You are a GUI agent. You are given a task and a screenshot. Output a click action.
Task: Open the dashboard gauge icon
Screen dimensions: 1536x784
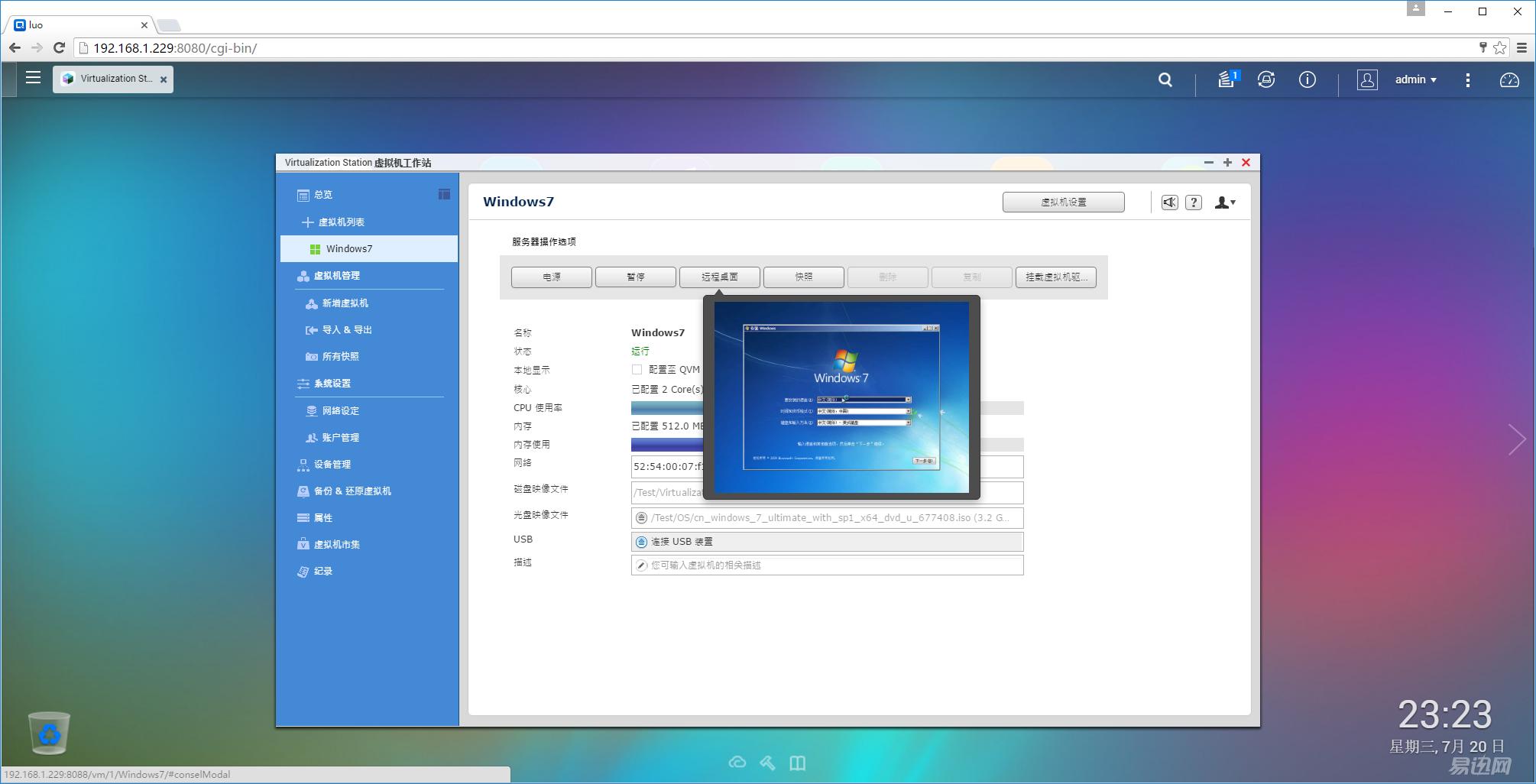1508,79
